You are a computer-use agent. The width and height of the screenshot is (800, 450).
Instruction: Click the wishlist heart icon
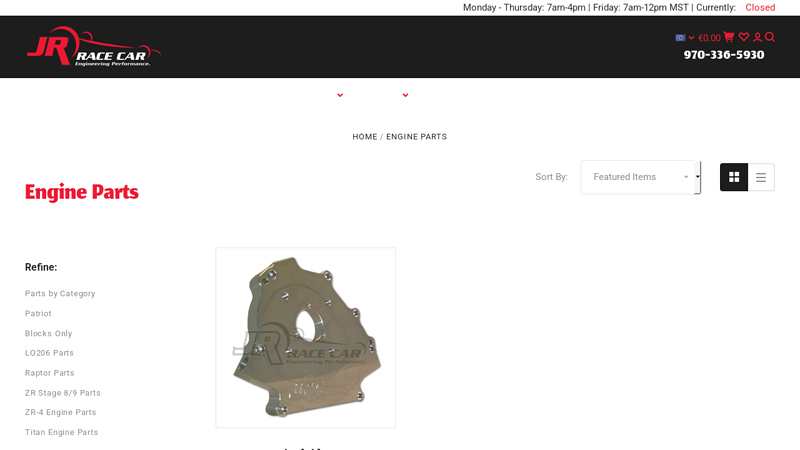pyautogui.click(x=744, y=37)
